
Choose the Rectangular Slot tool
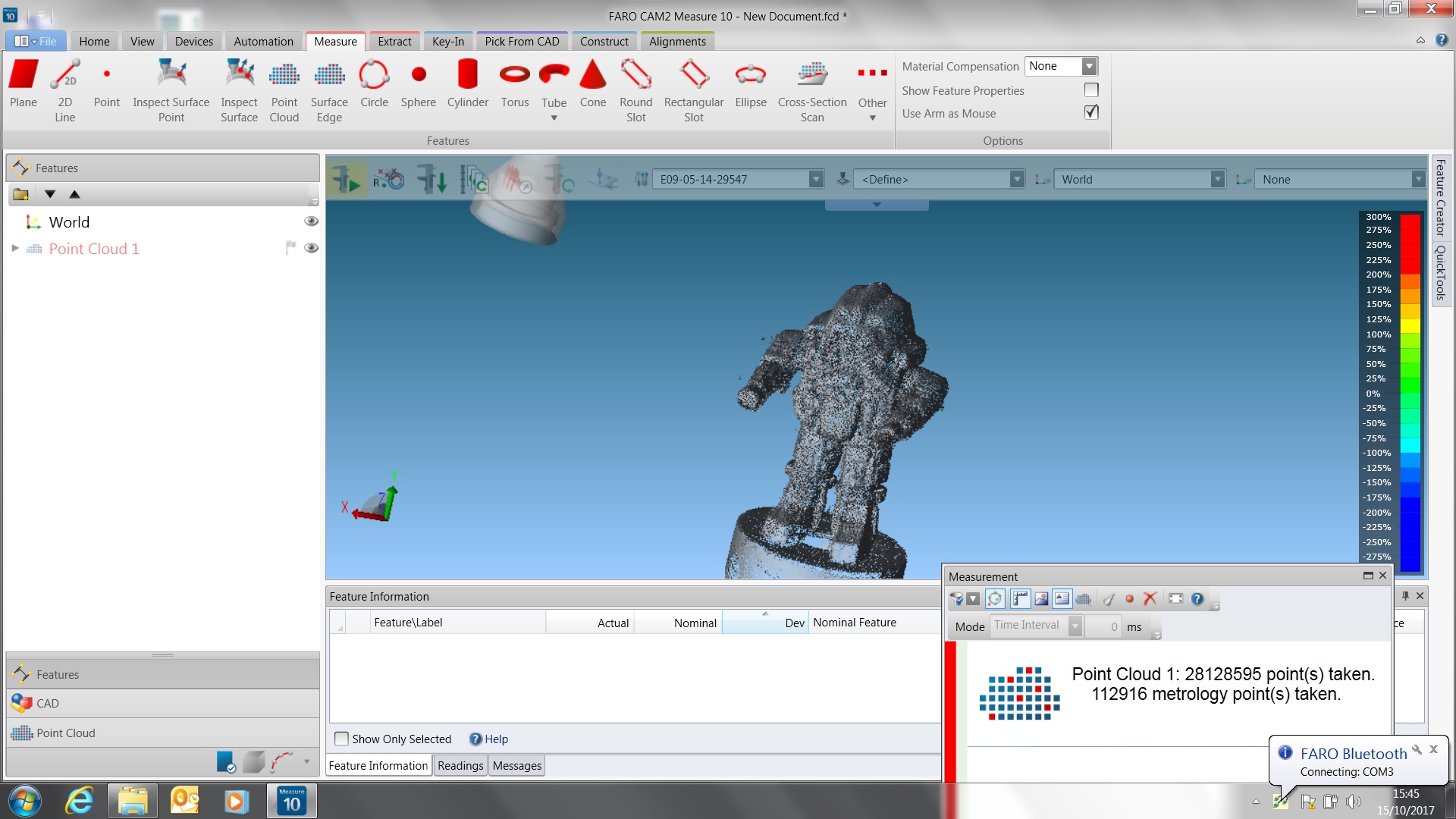tap(694, 90)
